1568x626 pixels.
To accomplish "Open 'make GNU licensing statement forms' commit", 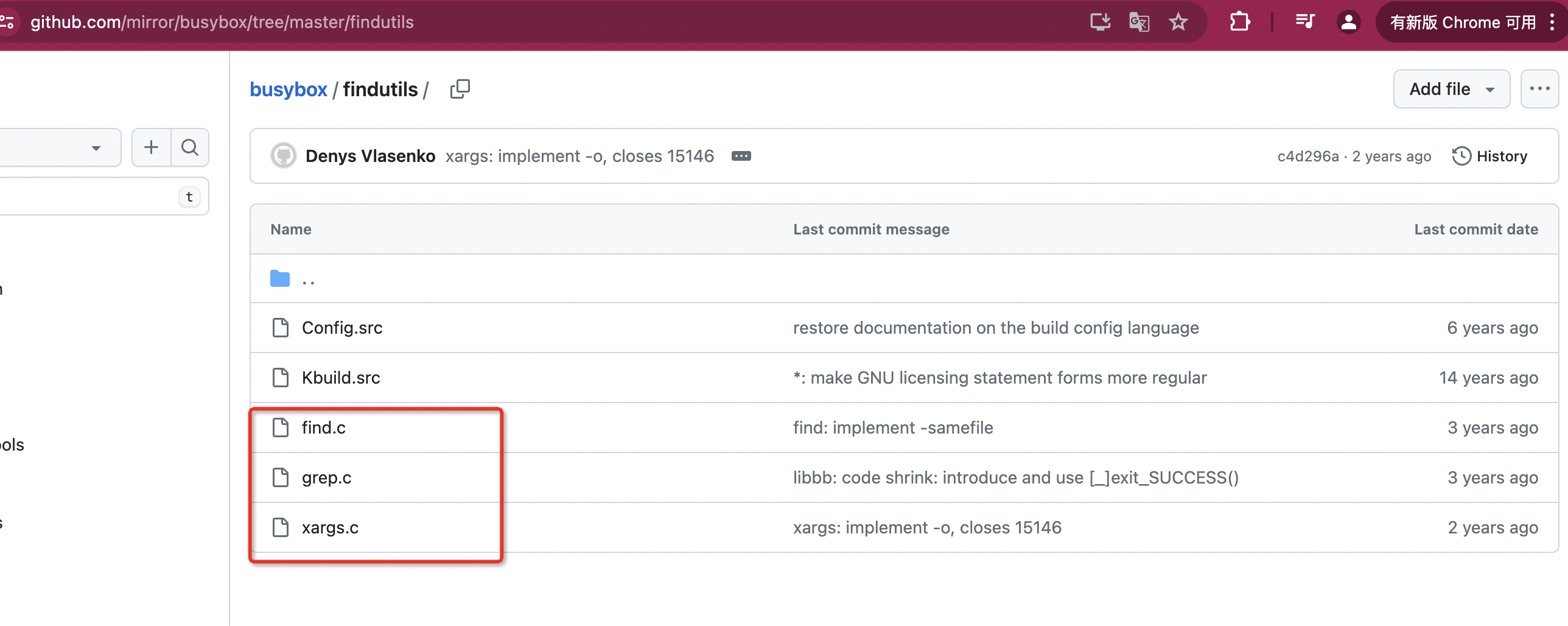I will (x=999, y=378).
